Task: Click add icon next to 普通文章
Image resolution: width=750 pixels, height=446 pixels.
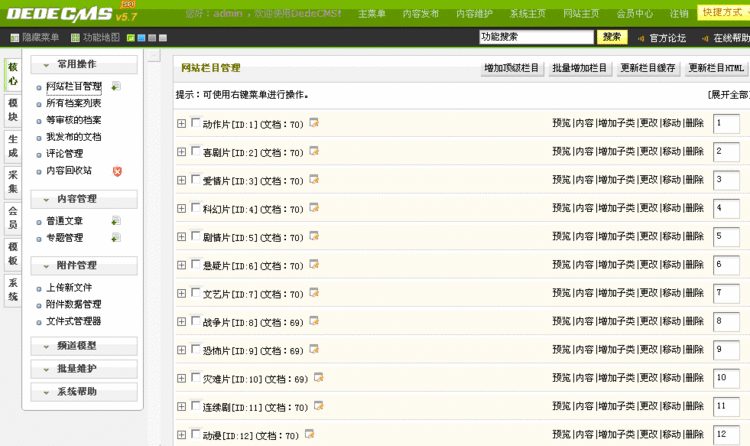Action: [116, 221]
